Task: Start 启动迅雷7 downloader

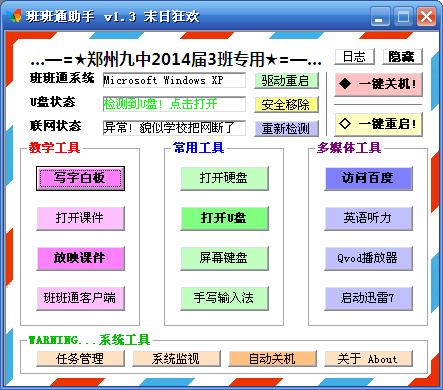Action: [x=368, y=298]
